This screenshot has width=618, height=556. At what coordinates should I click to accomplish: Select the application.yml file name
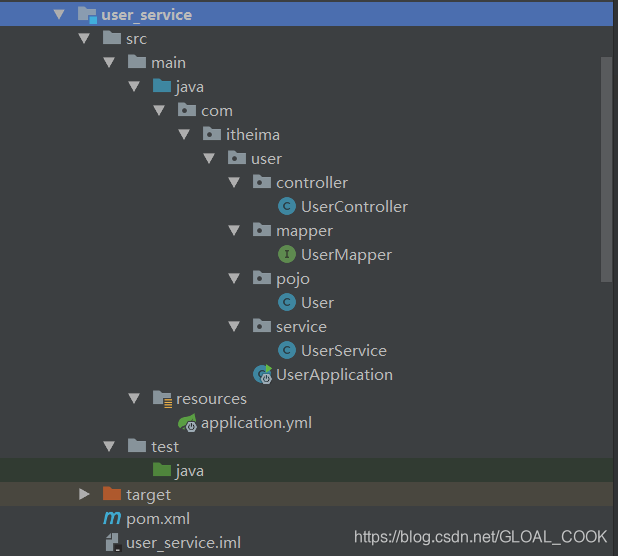coord(256,423)
